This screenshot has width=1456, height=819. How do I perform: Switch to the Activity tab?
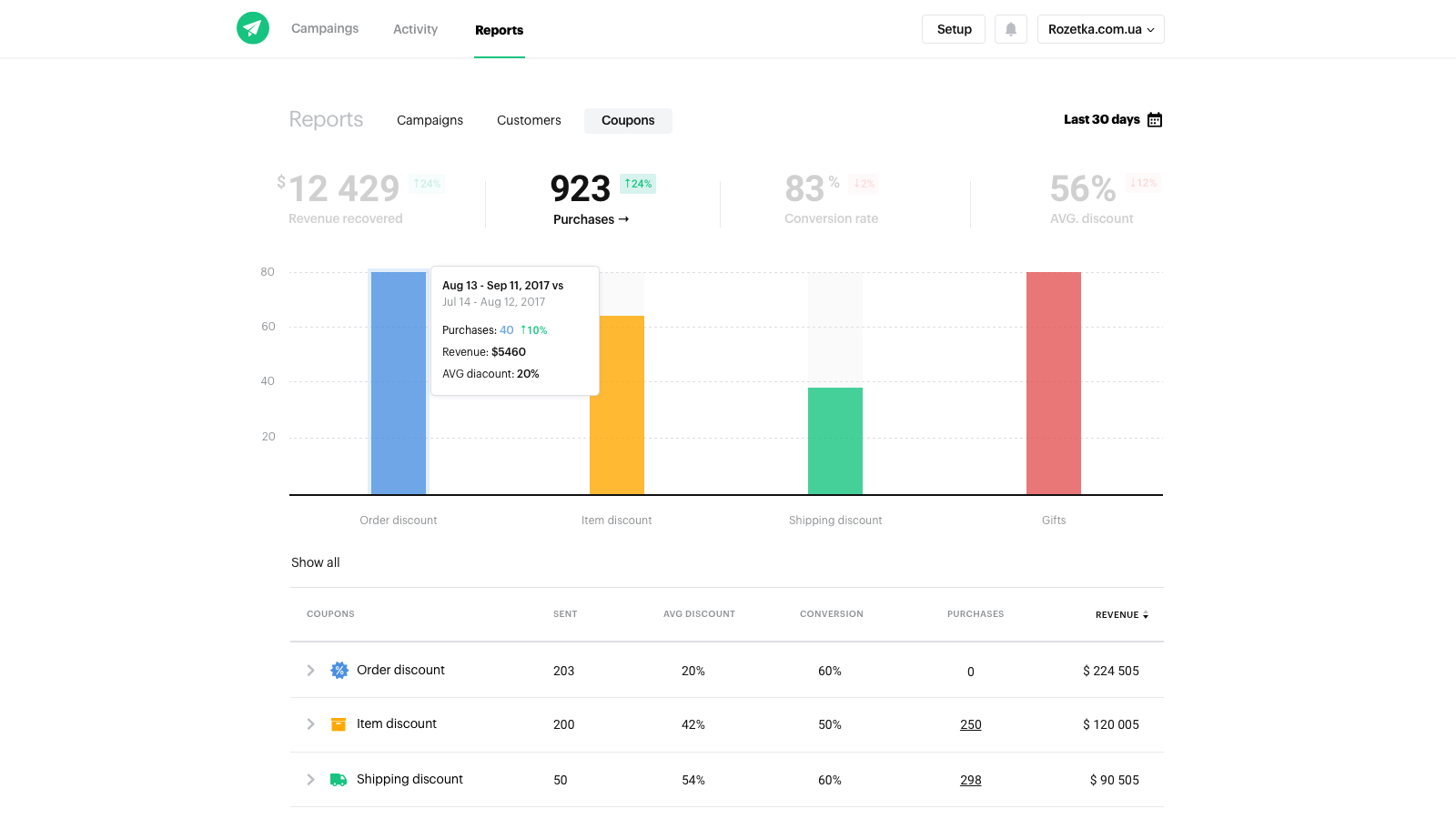415,29
